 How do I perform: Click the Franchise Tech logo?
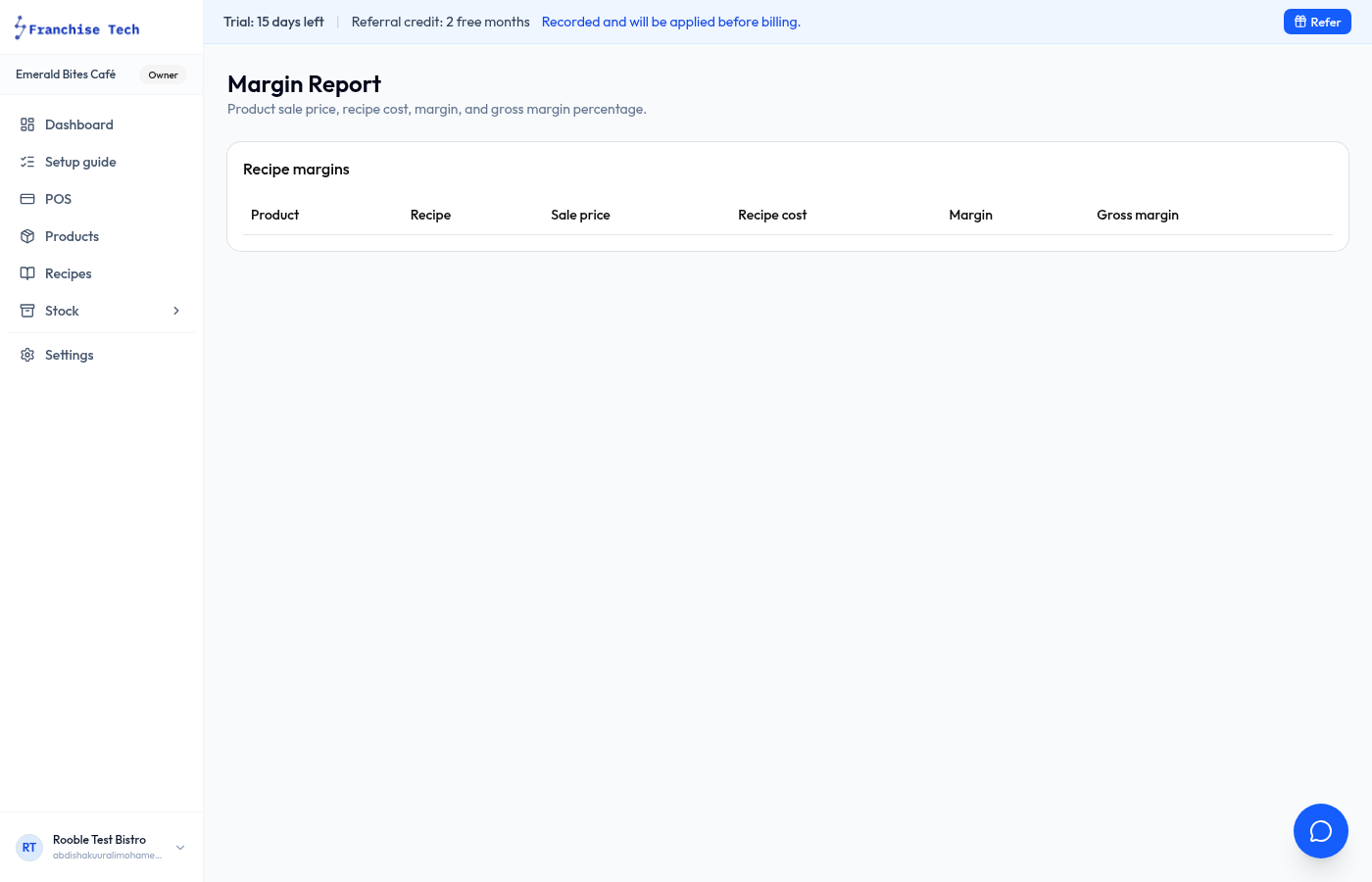pos(76,28)
